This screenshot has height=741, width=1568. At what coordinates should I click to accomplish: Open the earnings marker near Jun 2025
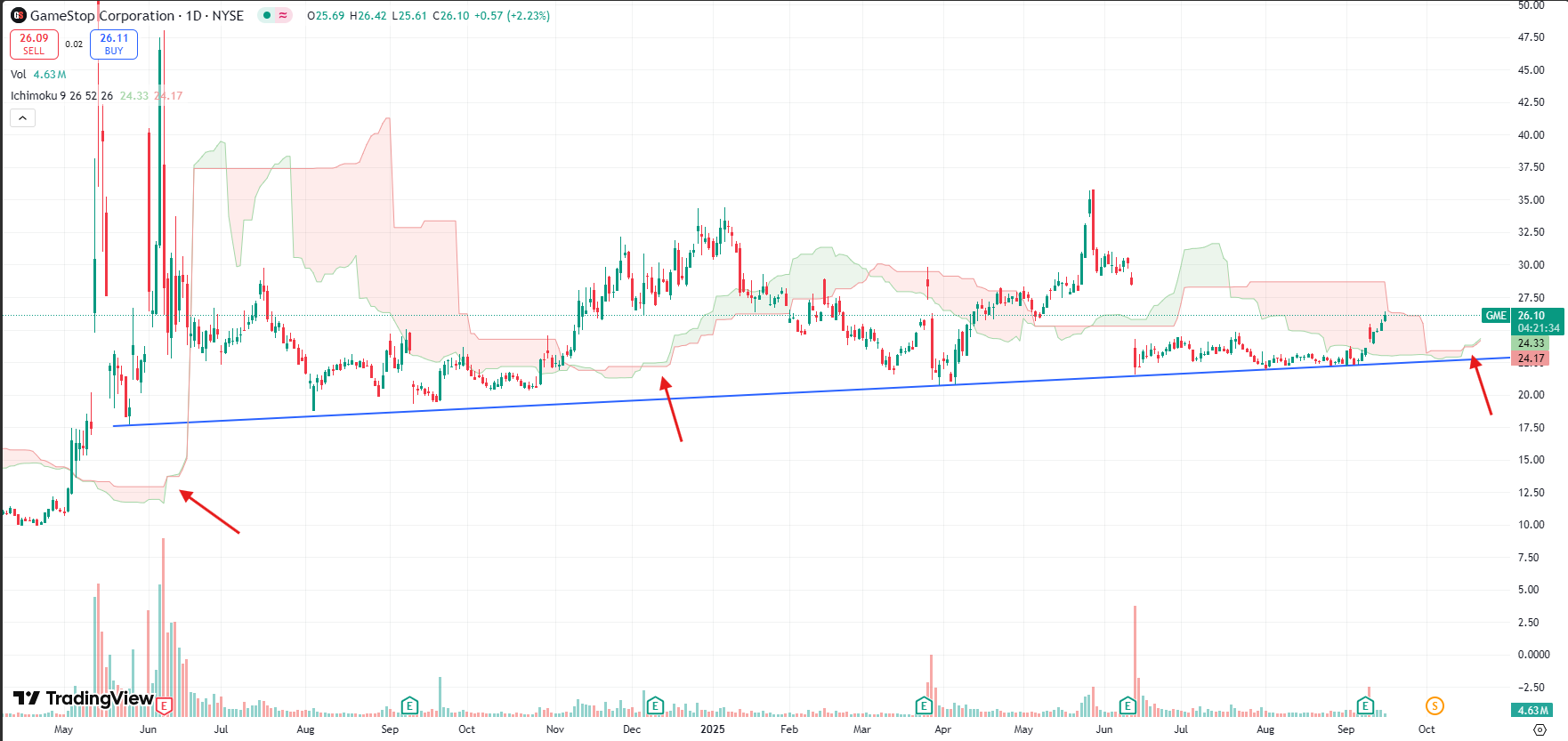(x=1128, y=706)
